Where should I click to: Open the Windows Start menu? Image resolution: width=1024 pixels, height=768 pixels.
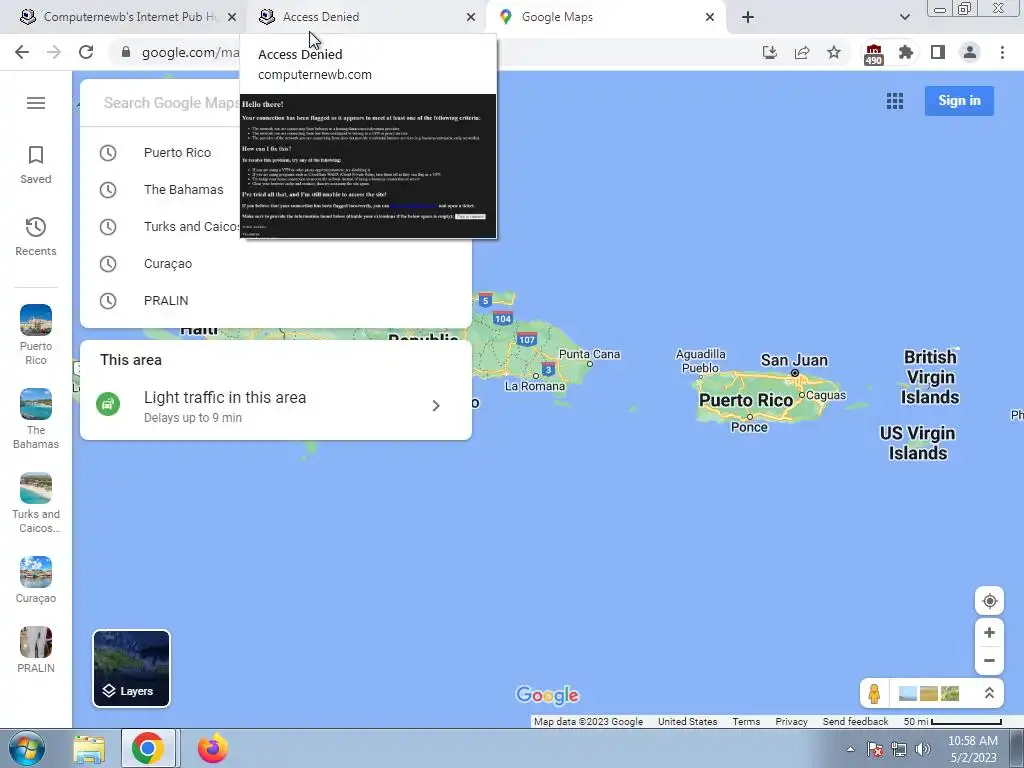point(26,749)
